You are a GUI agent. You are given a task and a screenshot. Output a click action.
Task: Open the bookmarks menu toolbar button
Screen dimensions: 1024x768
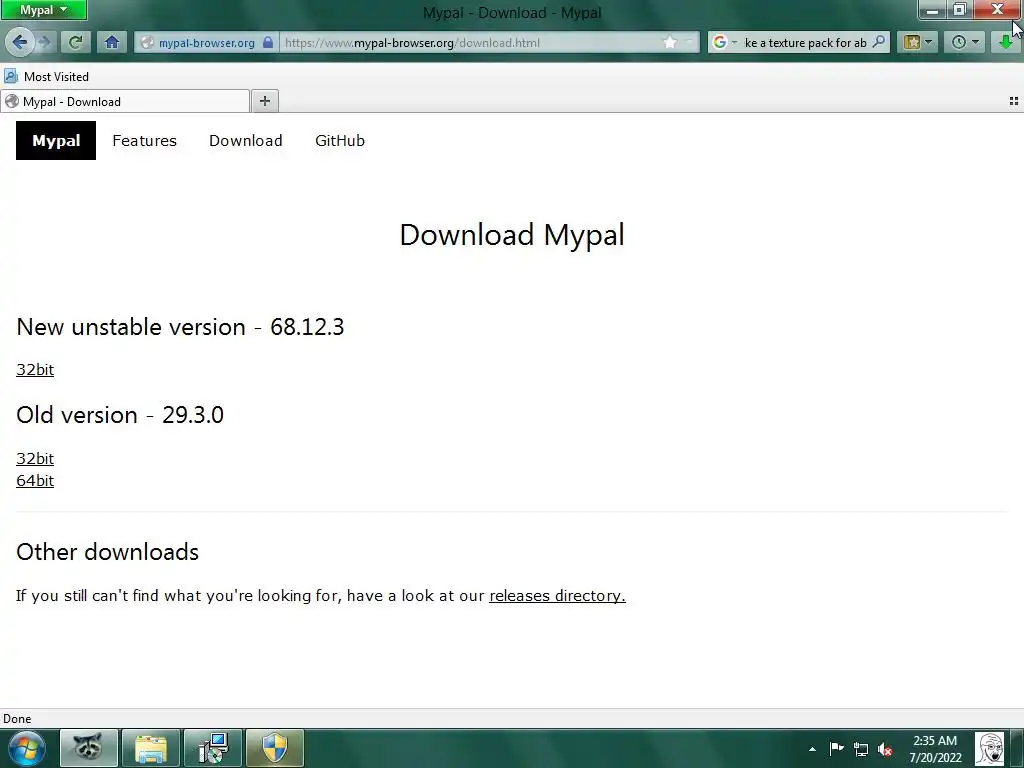point(917,42)
